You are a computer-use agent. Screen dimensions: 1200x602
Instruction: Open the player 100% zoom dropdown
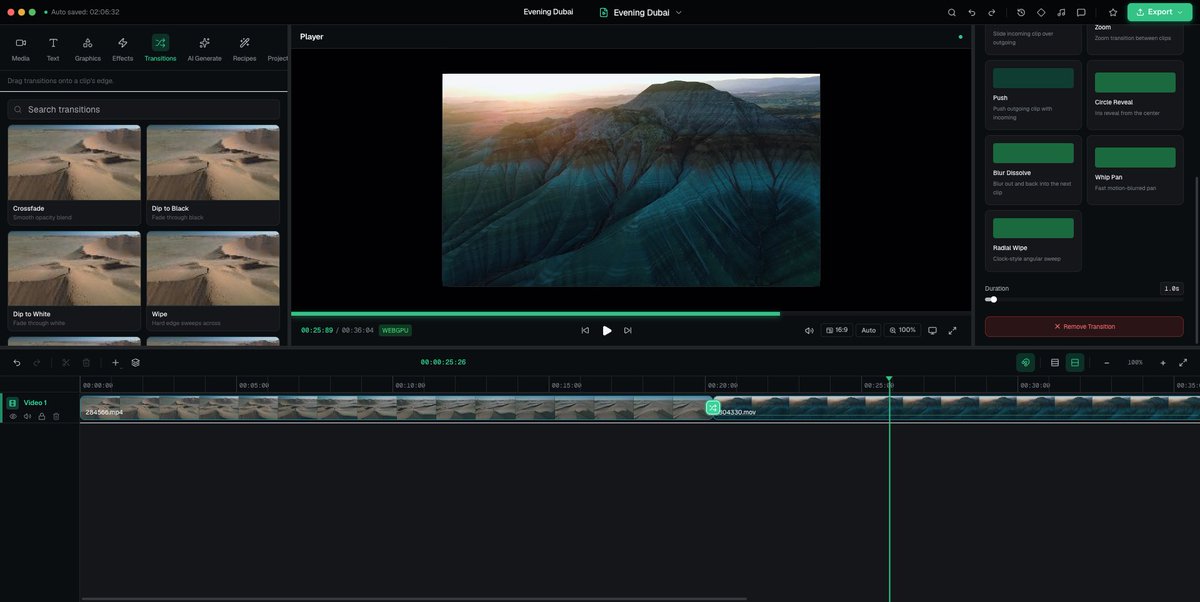pos(902,330)
